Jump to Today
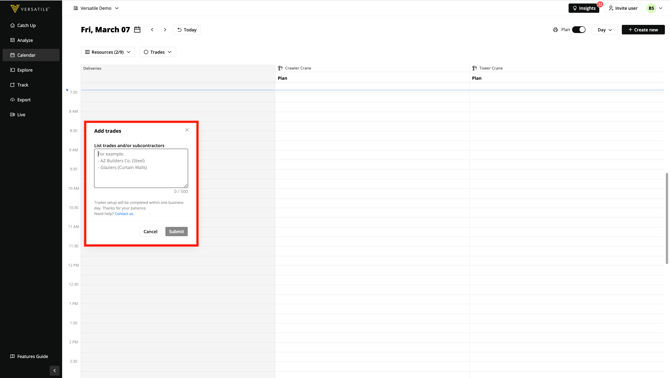The width and height of the screenshot is (670, 378). click(x=187, y=30)
